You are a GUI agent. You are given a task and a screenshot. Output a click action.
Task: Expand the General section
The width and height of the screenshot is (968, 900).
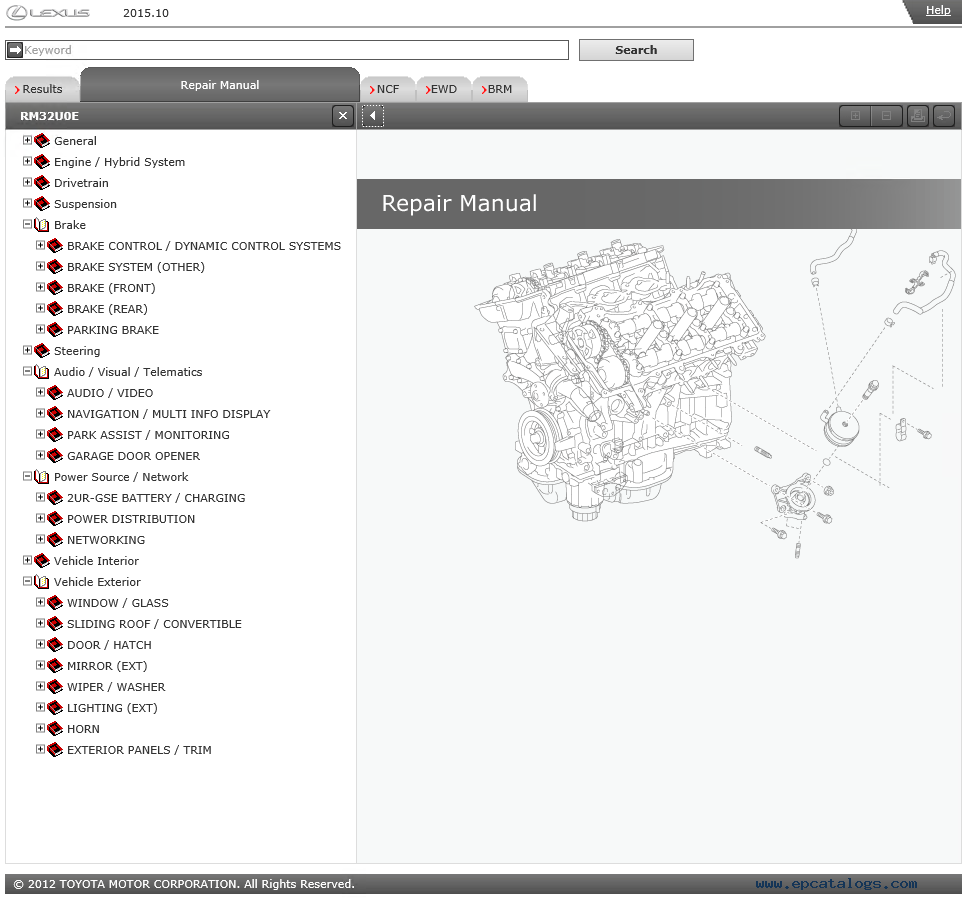pyautogui.click(x=27, y=140)
